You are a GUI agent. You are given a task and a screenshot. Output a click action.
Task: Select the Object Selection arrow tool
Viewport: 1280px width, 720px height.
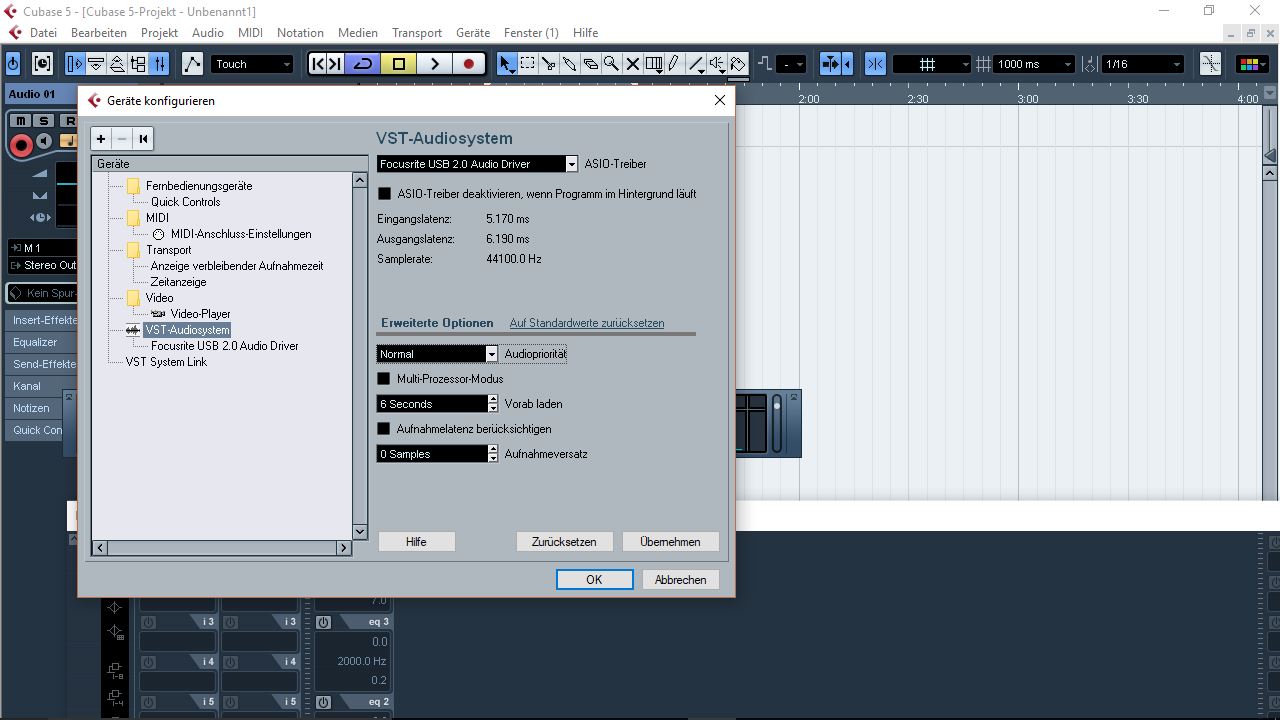[507, 64]
